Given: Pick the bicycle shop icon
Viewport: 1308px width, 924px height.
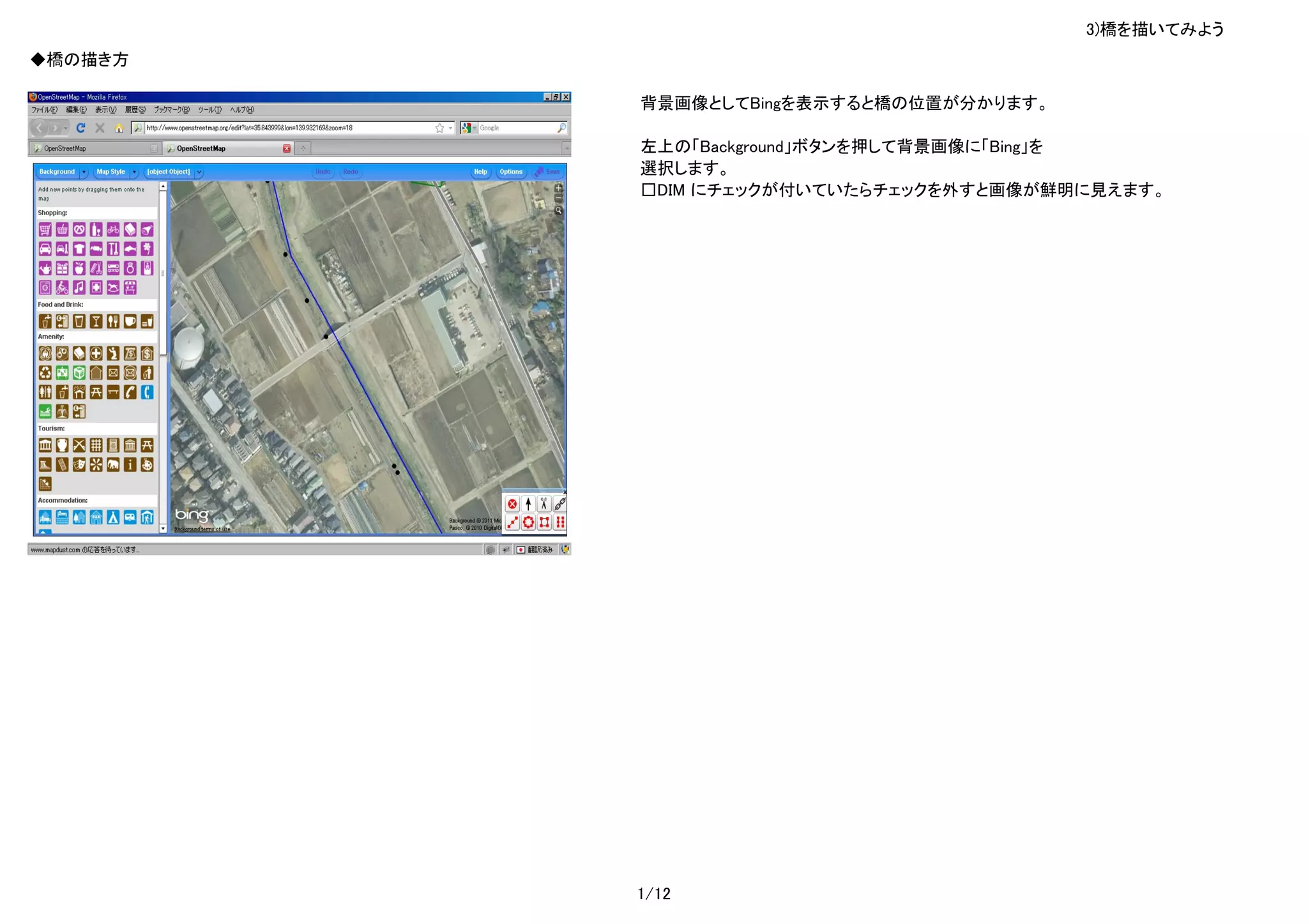Looking at the screenshot, I should coord(113,230).
